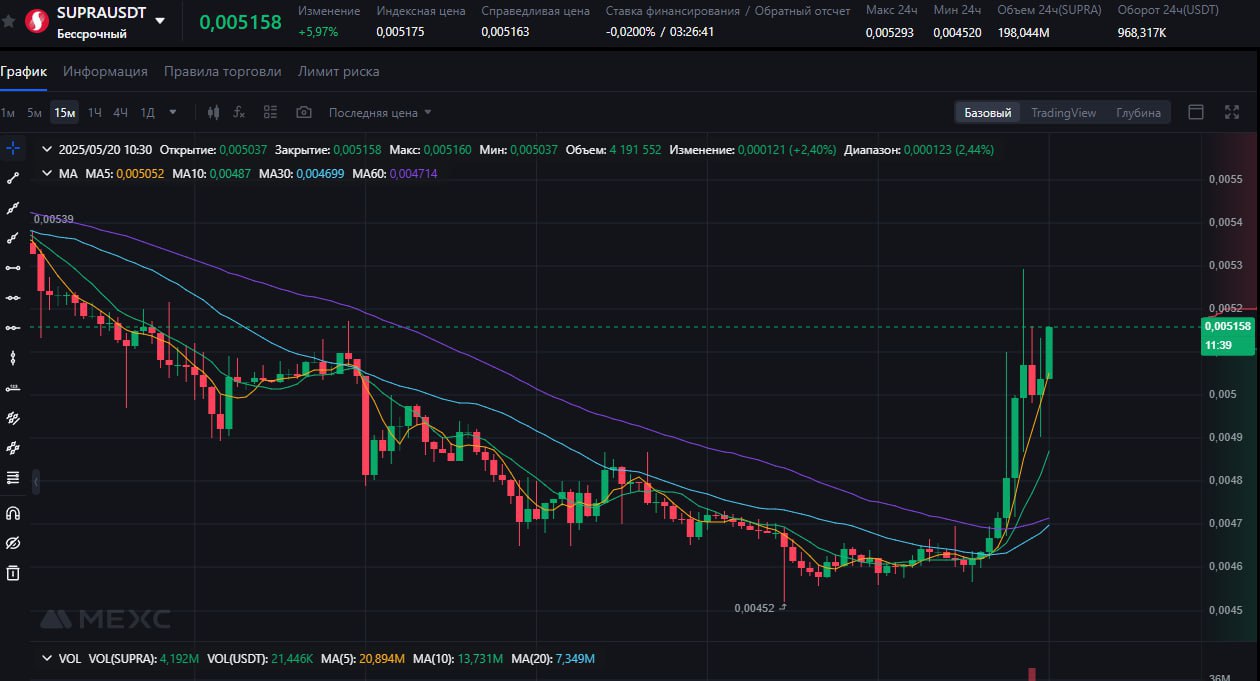Select the Fibonacci horizontal lines tool
The image size is (1260, 681).
(13, 477)
